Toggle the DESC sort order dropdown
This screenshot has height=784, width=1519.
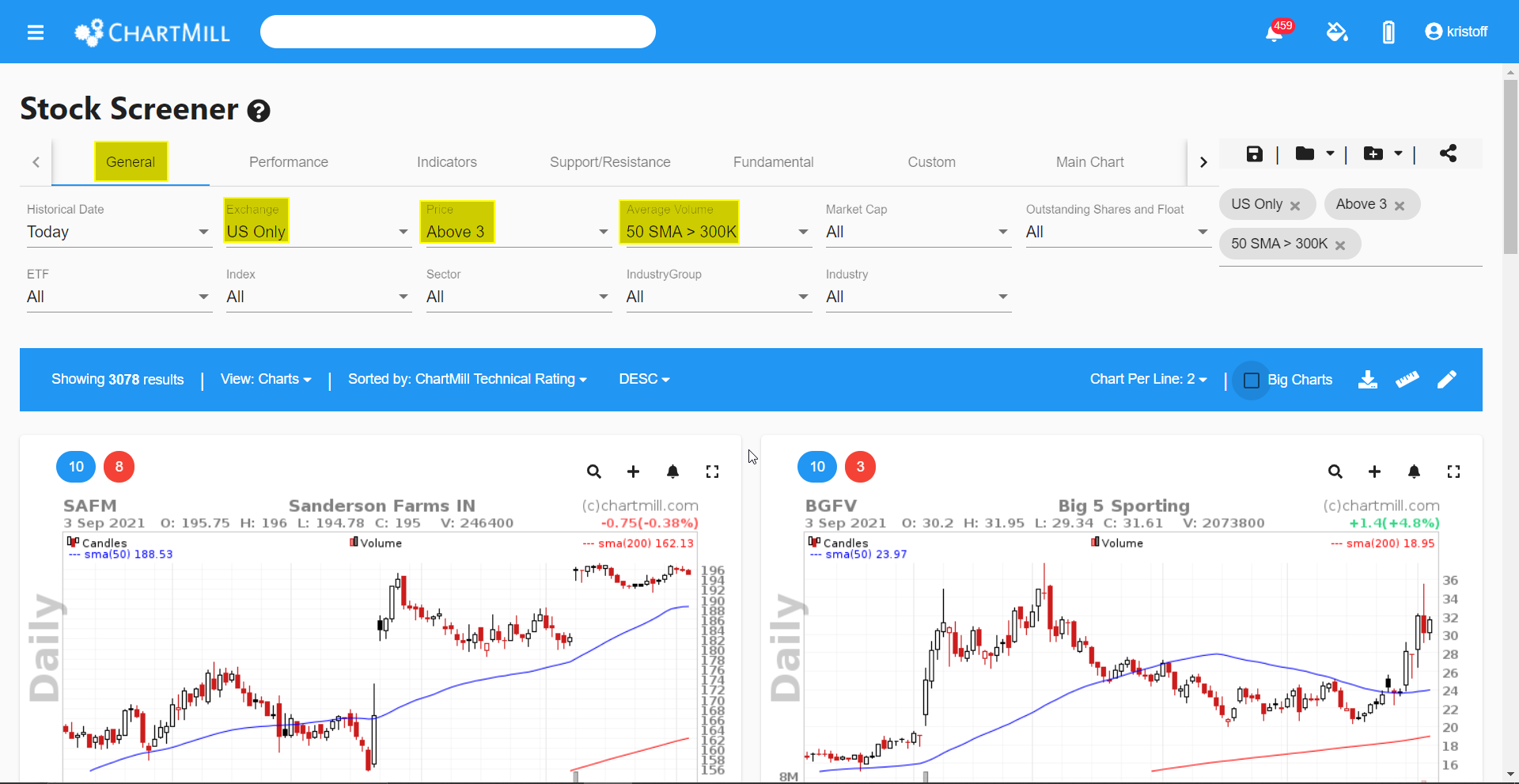pyautogui.click(x=644, y=379)
